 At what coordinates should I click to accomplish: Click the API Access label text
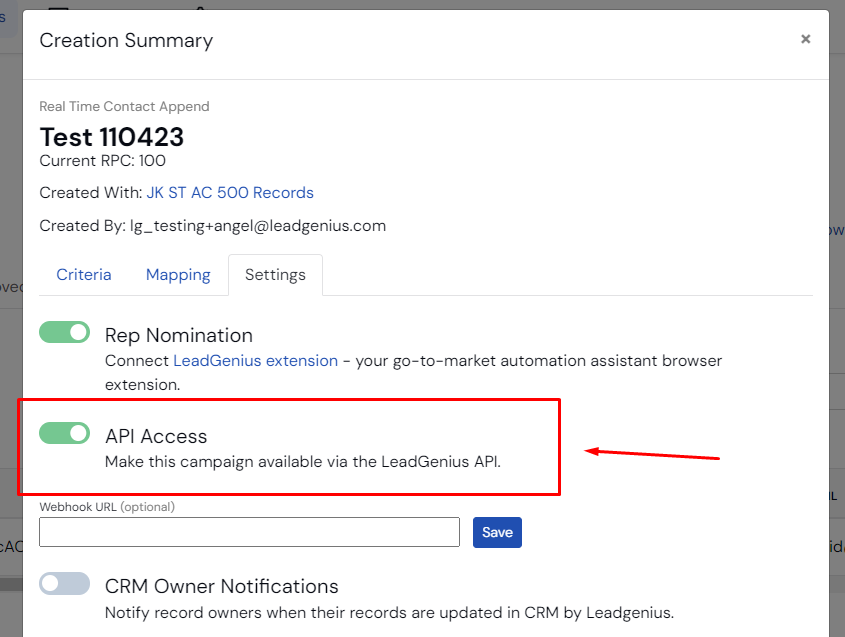(x=156, y=436)
